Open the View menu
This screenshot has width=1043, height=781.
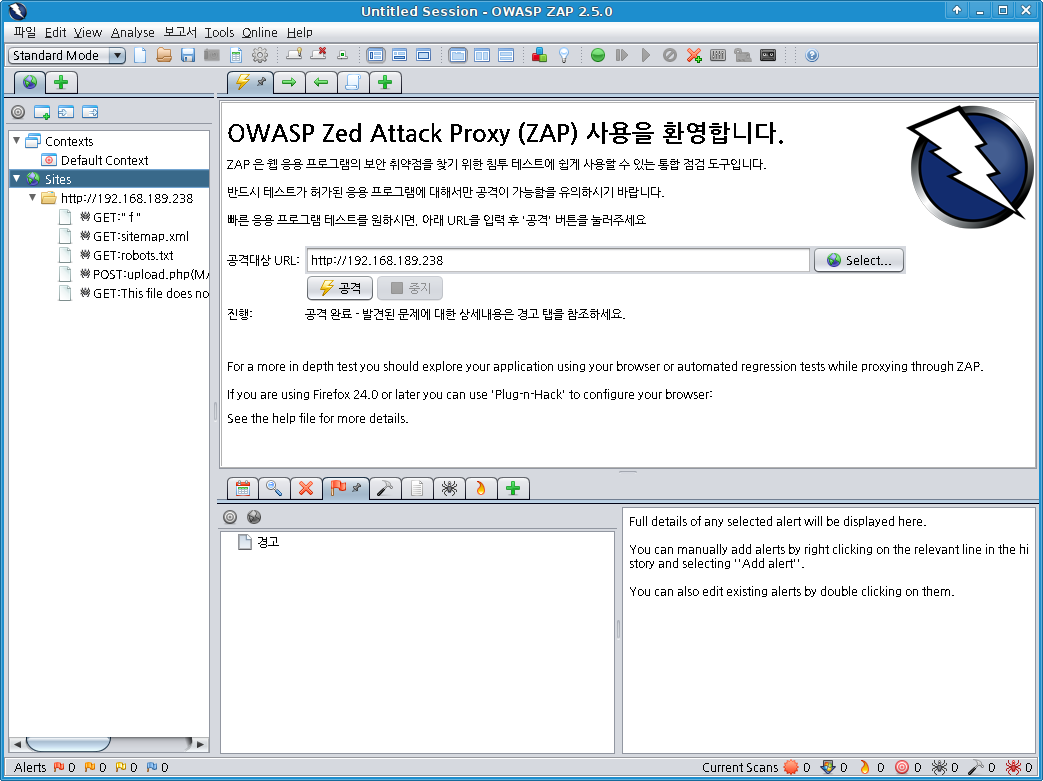88,32
